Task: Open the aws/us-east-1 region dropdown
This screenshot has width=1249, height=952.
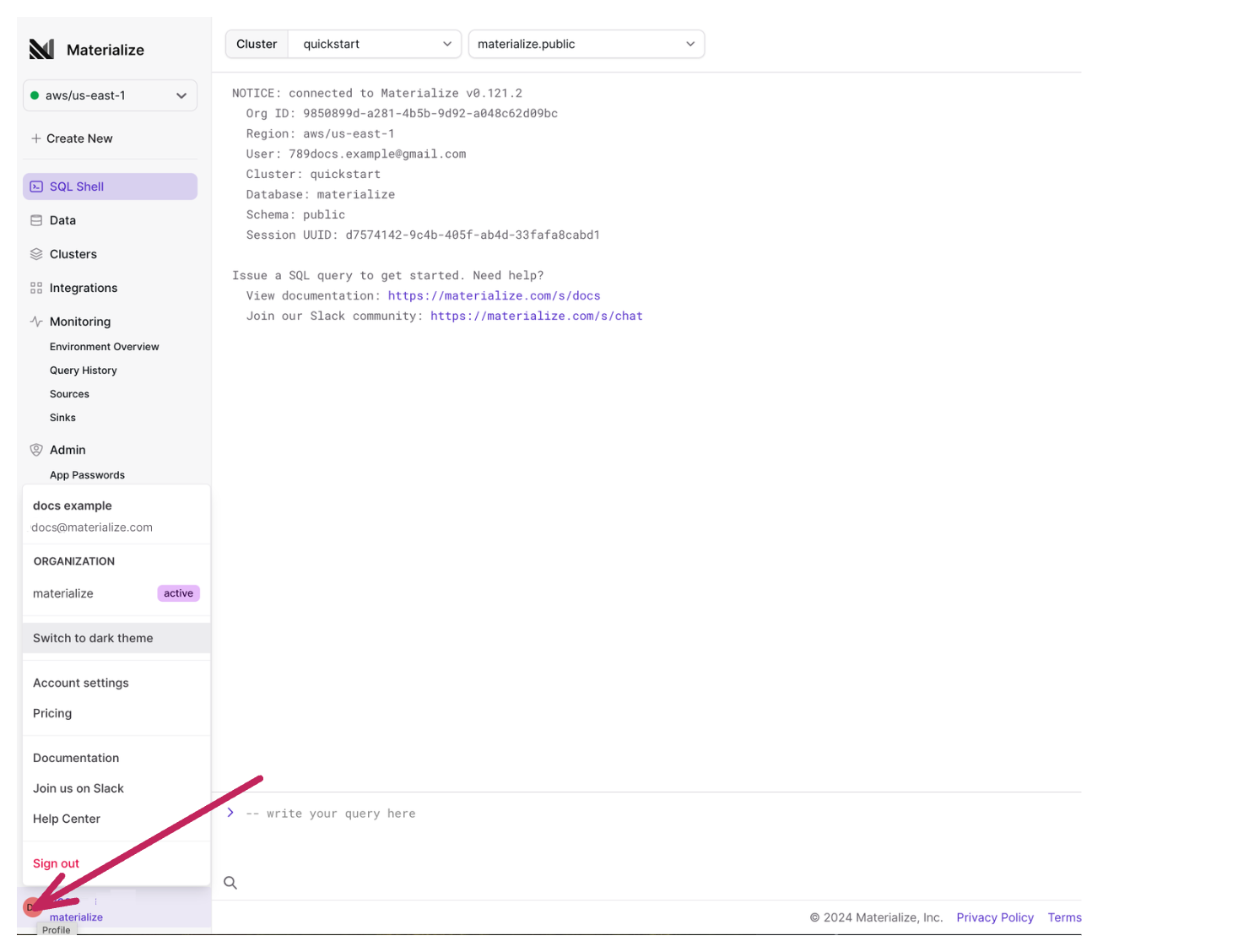Action: pos(110,95)
